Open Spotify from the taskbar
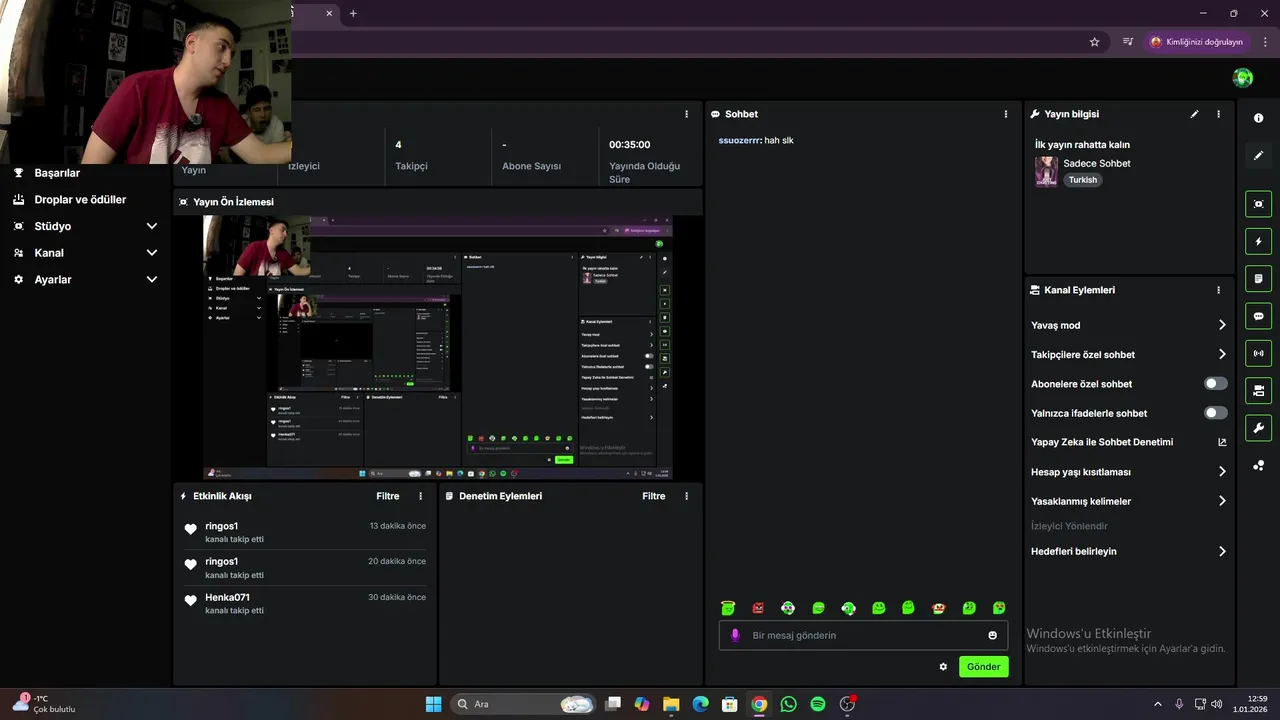Screen dimensions: 1280x720 pyautogui.click(x=818, y=704)
